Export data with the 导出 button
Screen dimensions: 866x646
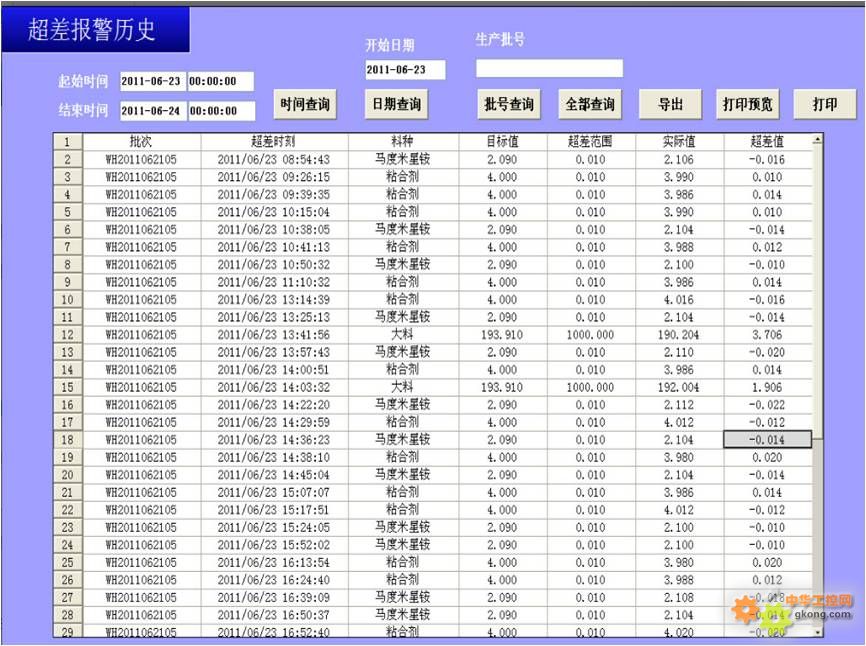(670, 104)
